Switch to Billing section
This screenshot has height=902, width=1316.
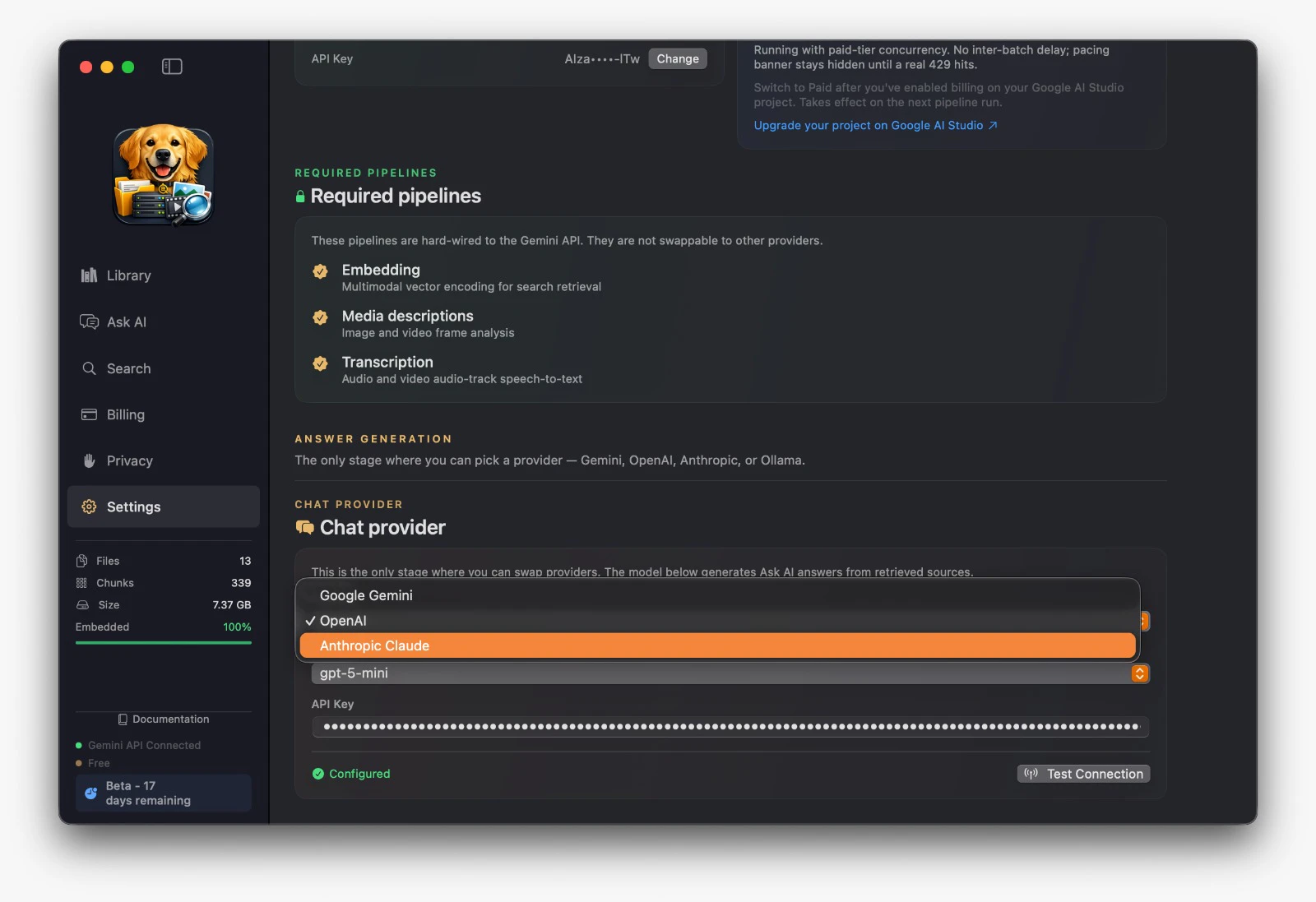click(x=163, y=414)
